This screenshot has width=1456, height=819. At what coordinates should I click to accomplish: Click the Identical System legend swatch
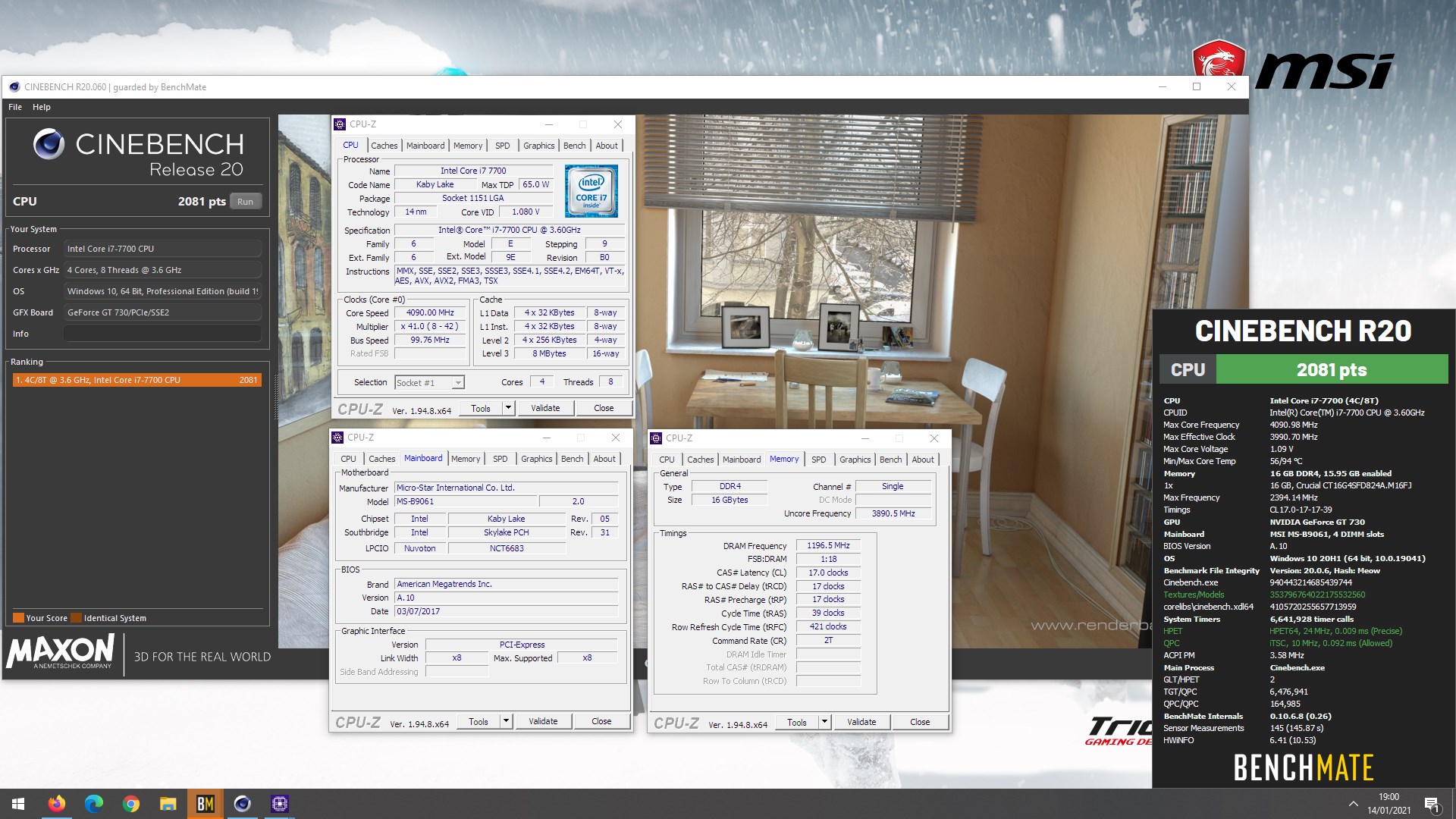click(76, 618)
